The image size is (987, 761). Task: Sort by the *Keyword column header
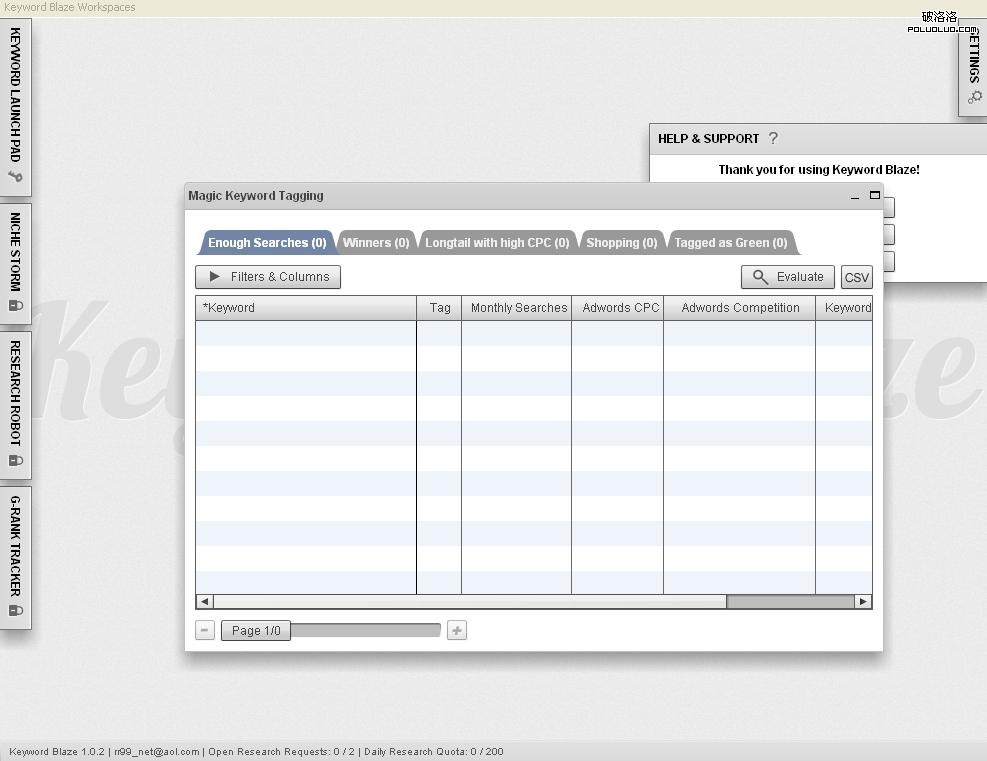click(x=306, y=308)
